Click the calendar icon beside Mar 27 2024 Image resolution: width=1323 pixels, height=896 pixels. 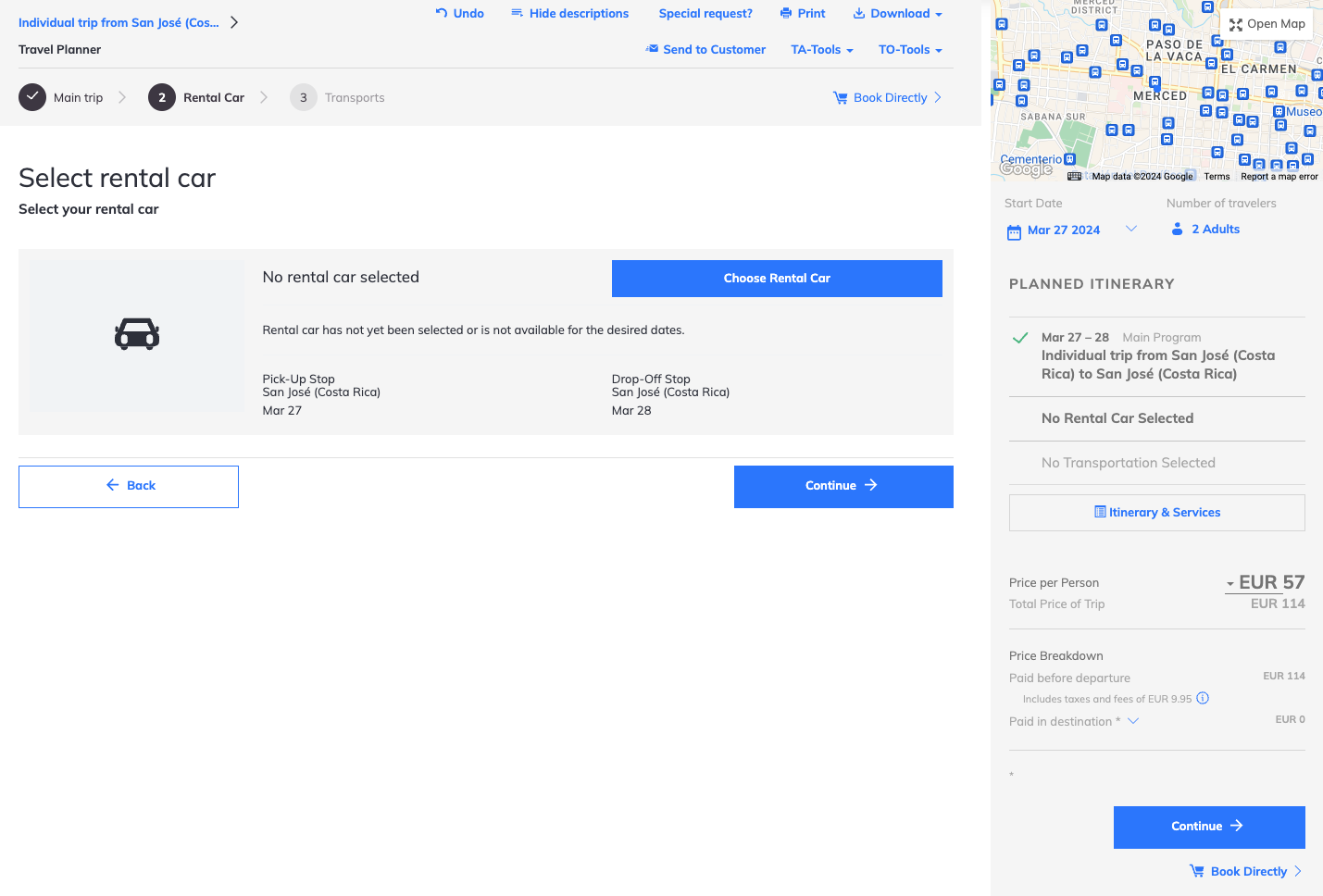tap(1014, 231)
